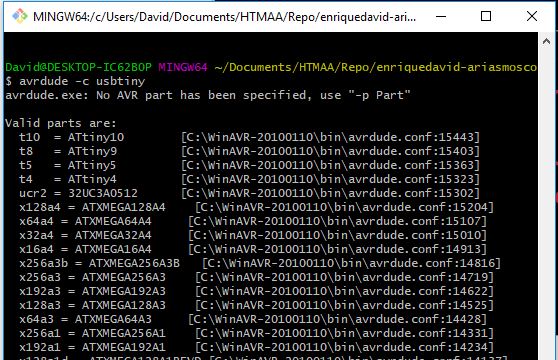This screenshot has width=558, height=360.
Task: Click the 'ucr2 = 32UC3A0512' row
Action: coord(249,193)
